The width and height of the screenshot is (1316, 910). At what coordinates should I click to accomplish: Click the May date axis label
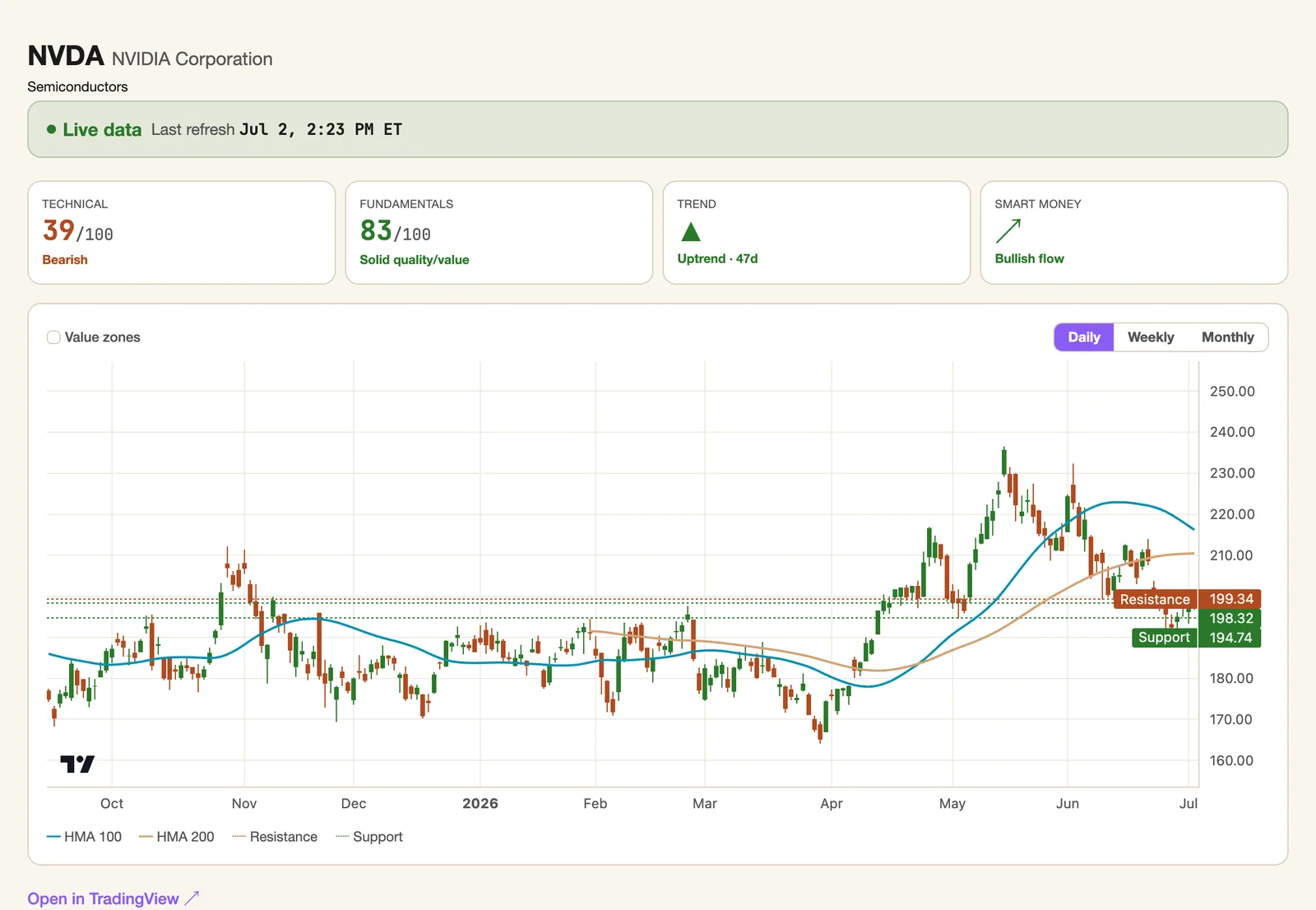coord(952,804)
